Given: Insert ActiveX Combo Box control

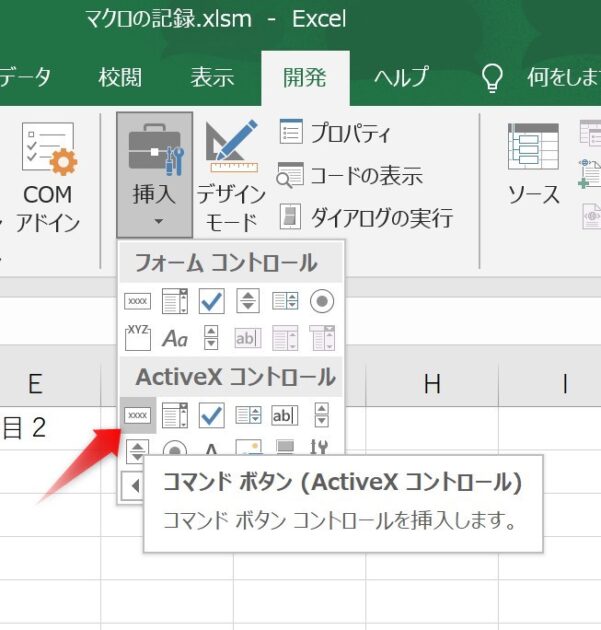Looking at the screenshot, I should [x=175, y=415].
